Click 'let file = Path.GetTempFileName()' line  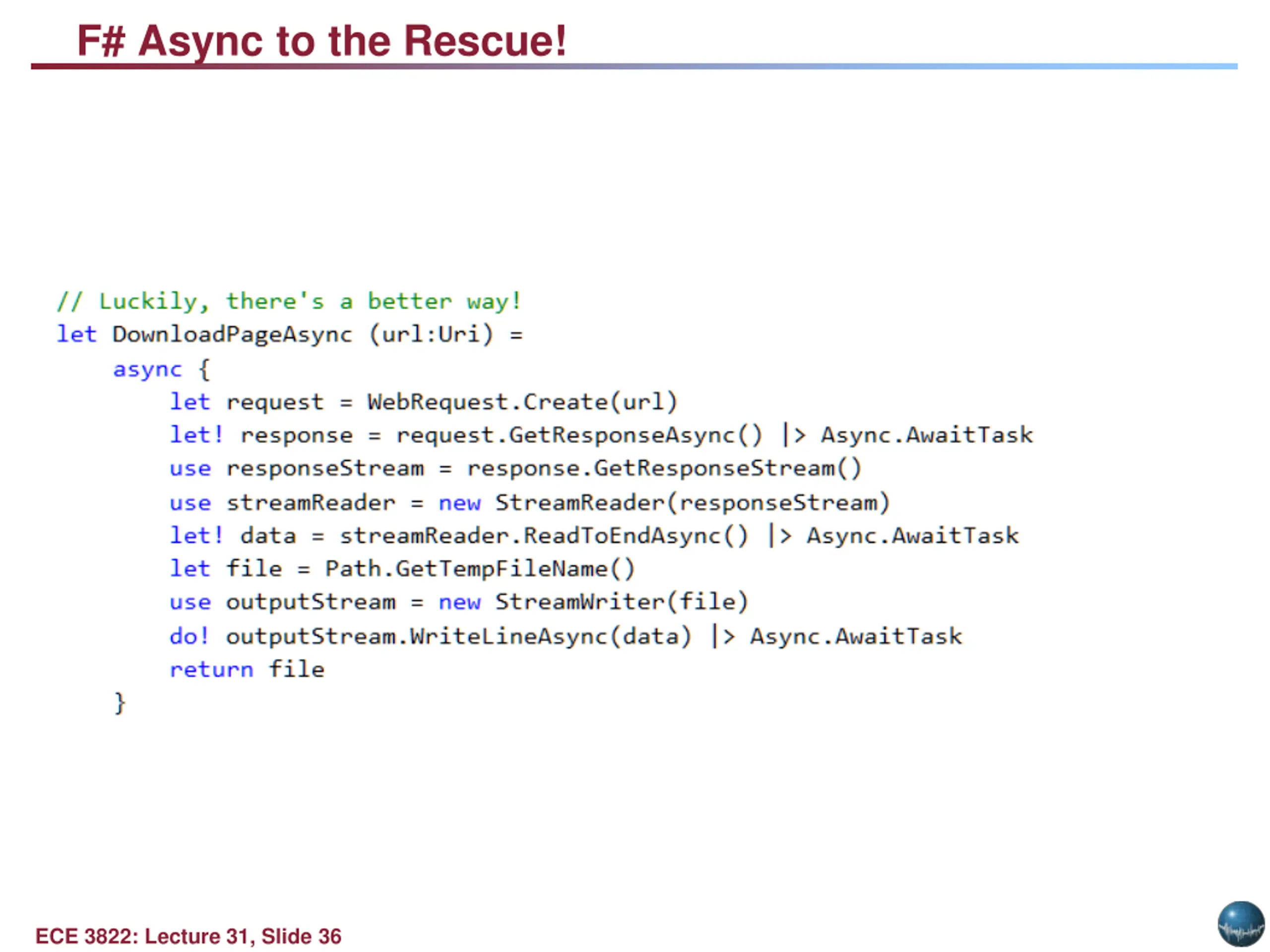point(402,569)
